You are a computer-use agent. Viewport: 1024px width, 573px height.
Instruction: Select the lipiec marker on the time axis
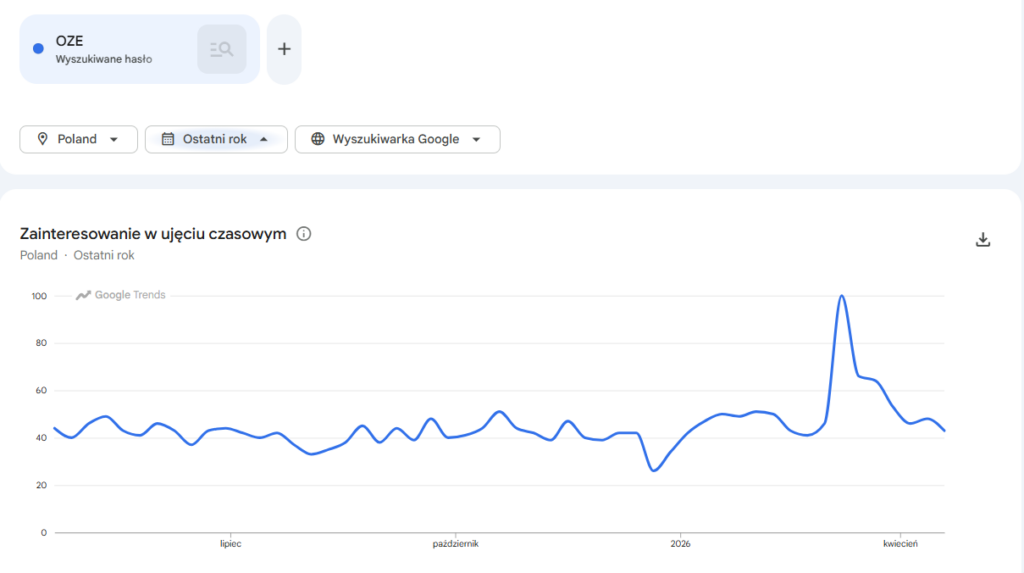(231, 544)
